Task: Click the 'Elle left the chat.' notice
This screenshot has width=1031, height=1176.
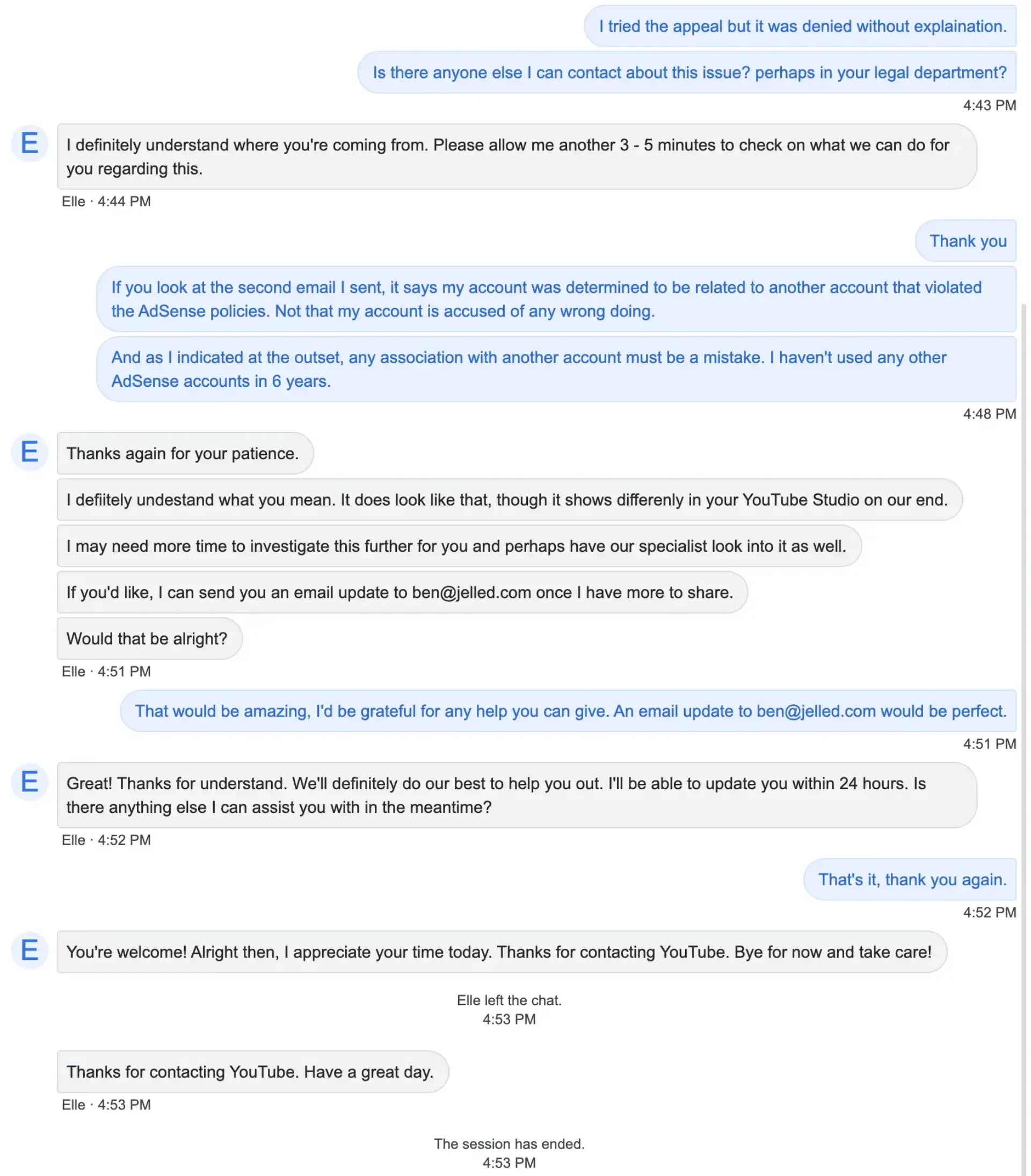Action: (509, 1000)
